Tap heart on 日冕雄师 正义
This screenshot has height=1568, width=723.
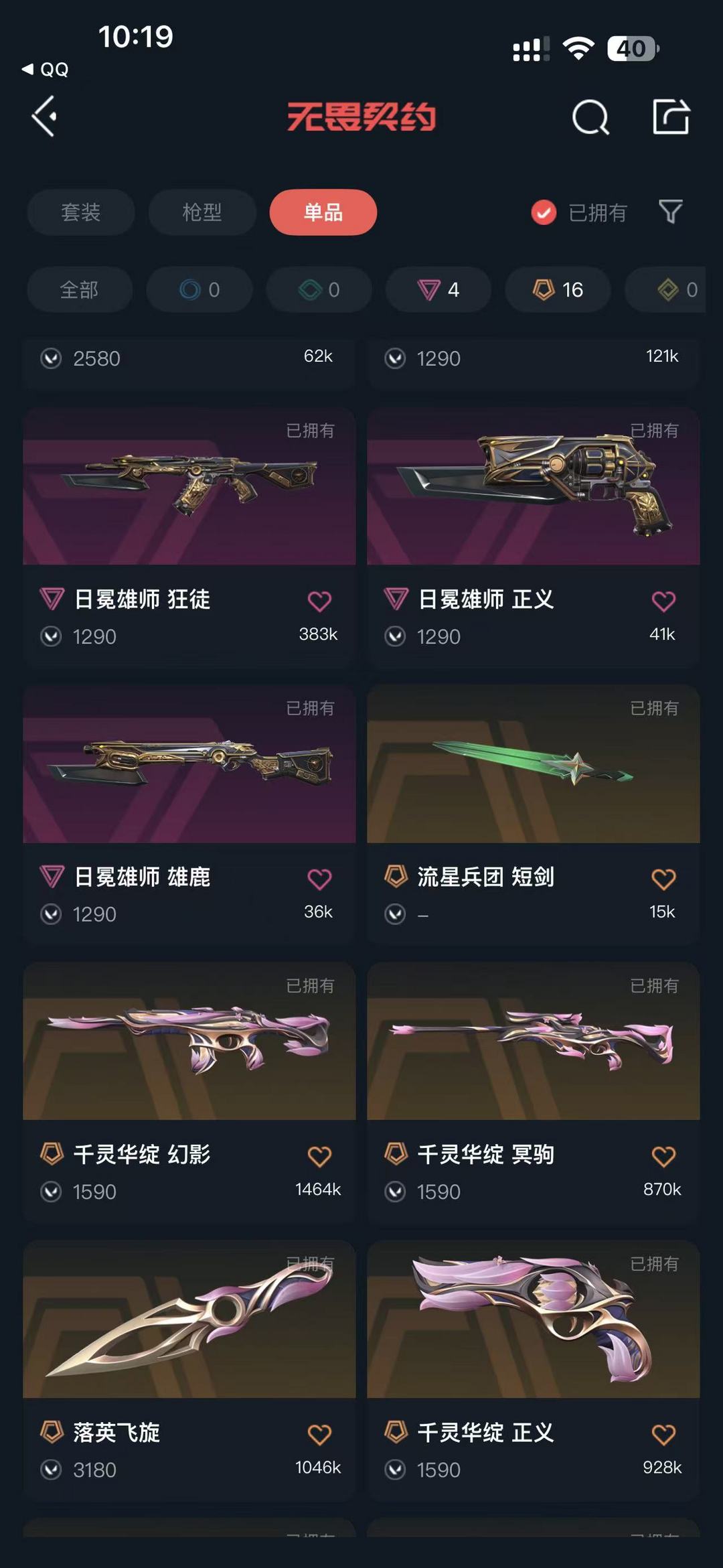tap(663, 601)
